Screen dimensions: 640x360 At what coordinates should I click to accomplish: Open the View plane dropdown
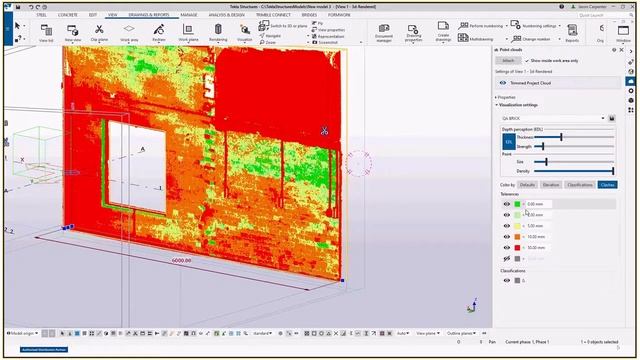coord(428,333)
